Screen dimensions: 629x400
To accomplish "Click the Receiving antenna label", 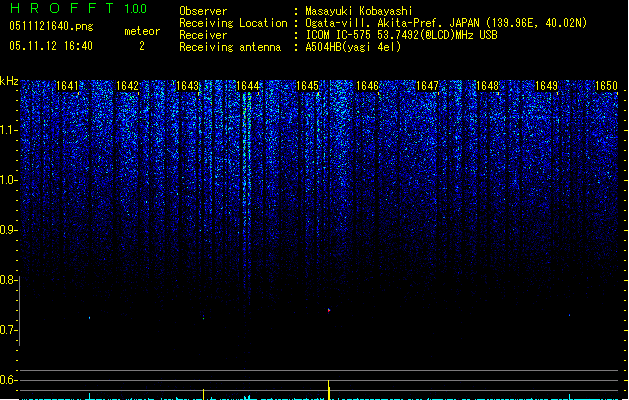I will click(230, 47).
